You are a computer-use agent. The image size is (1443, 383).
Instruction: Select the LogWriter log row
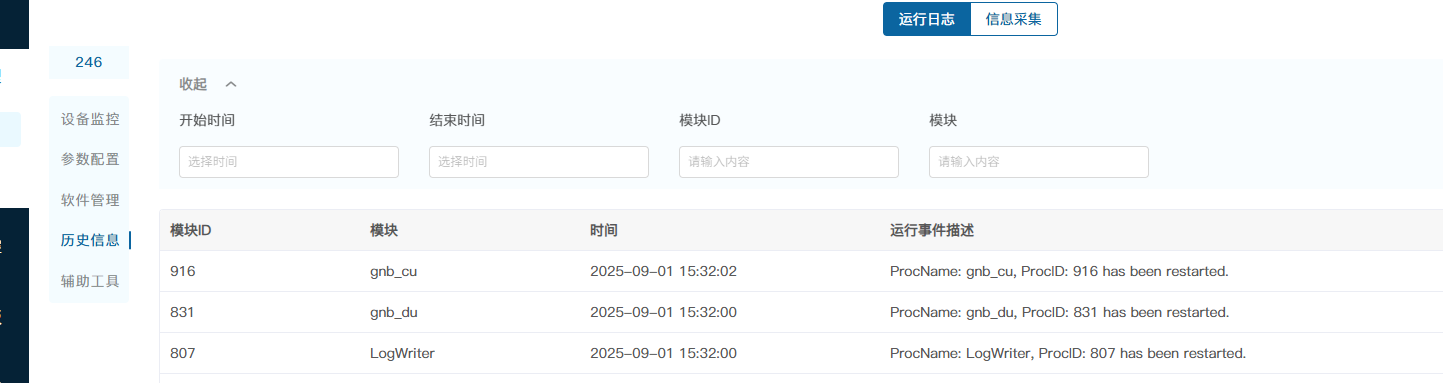click(x=801, y=353)
